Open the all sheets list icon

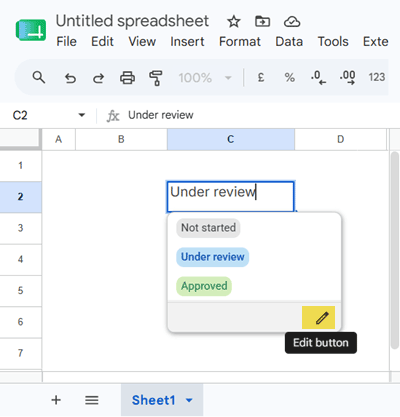[91, 400]
